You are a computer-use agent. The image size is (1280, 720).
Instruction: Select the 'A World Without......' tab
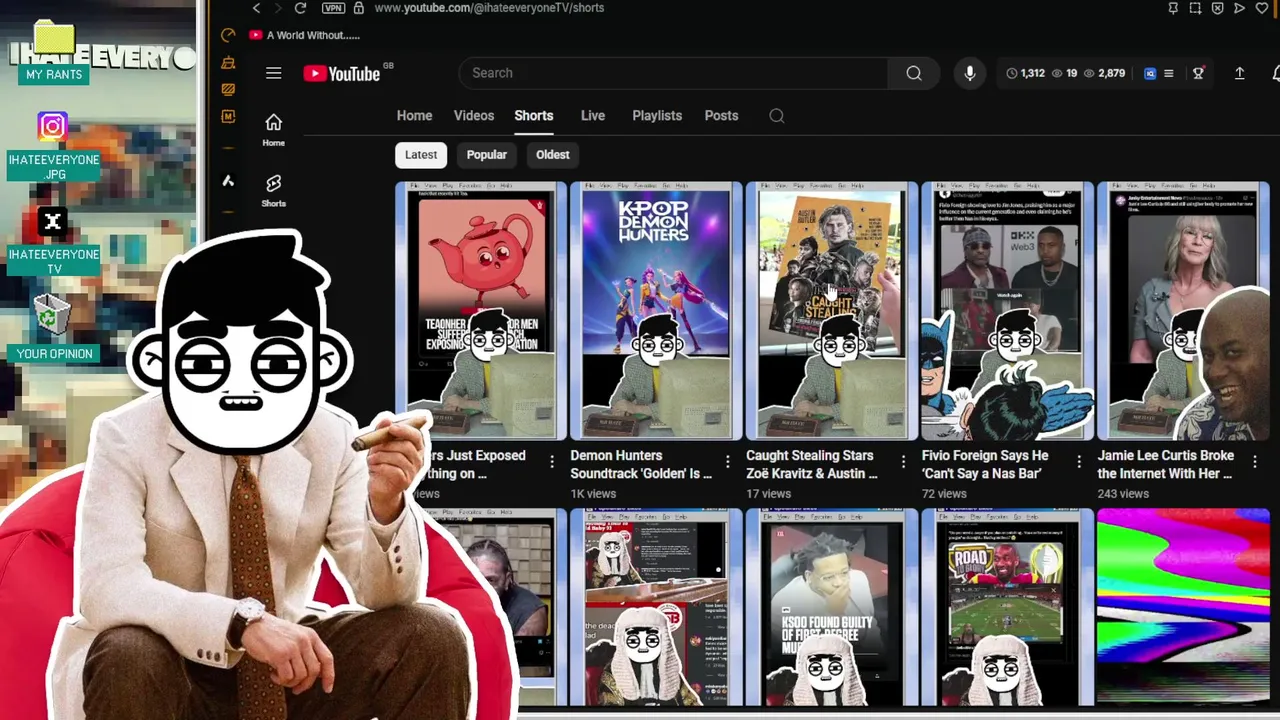(305, 35)
